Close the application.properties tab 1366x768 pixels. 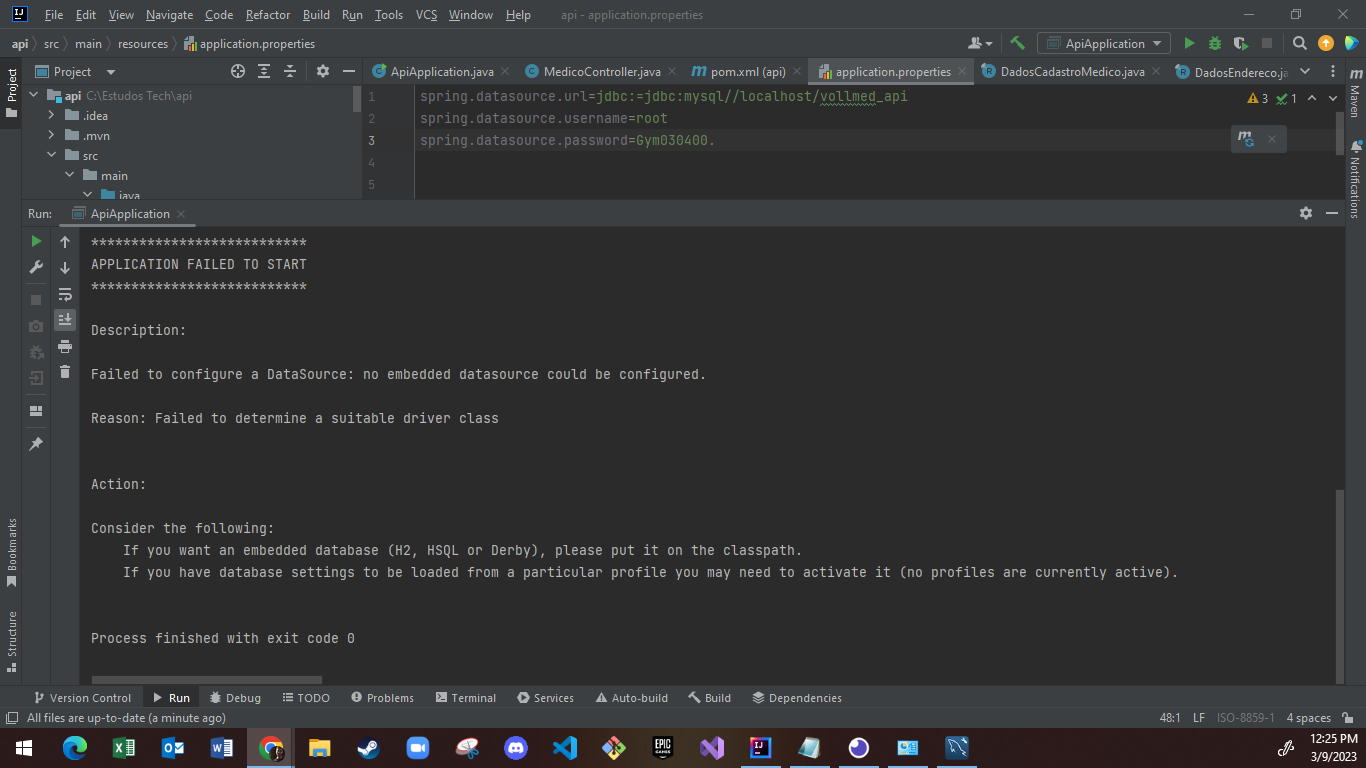pos(962,71)
